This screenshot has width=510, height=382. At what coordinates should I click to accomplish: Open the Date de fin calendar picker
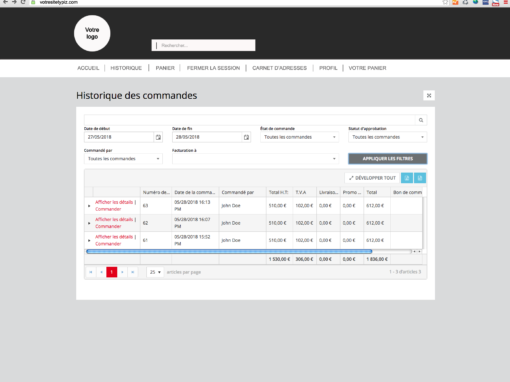pyautogui.click(x=246, y=137)
